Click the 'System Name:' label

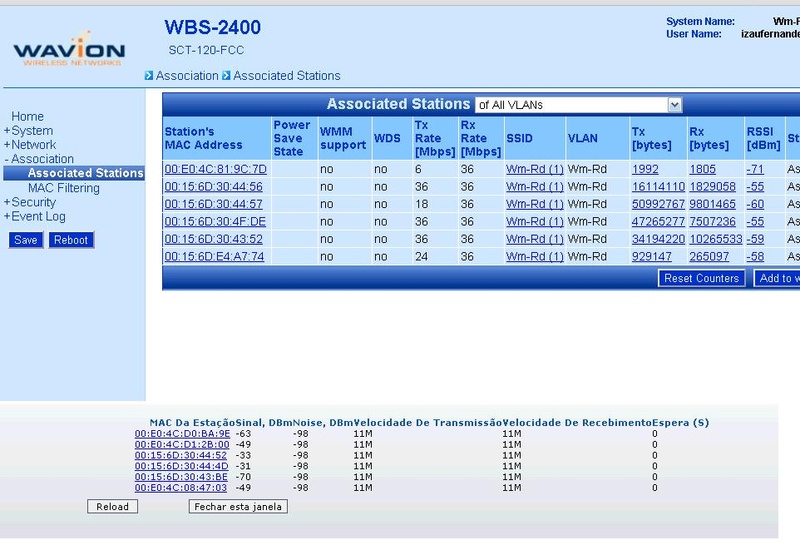[x=701, y=21]
